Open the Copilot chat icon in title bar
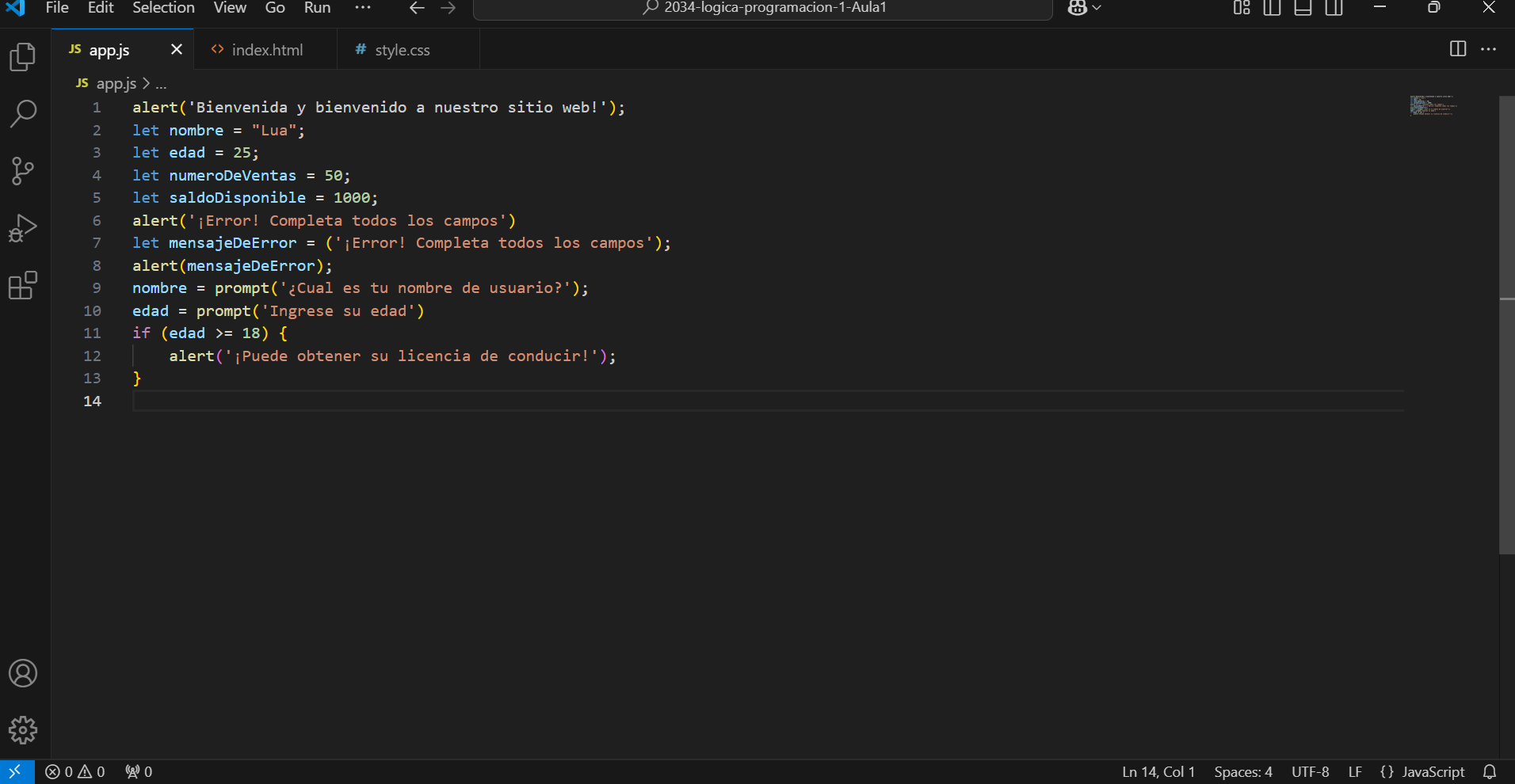The width and height of the screenshot is (1515, 784). (x=1077, y=8)
